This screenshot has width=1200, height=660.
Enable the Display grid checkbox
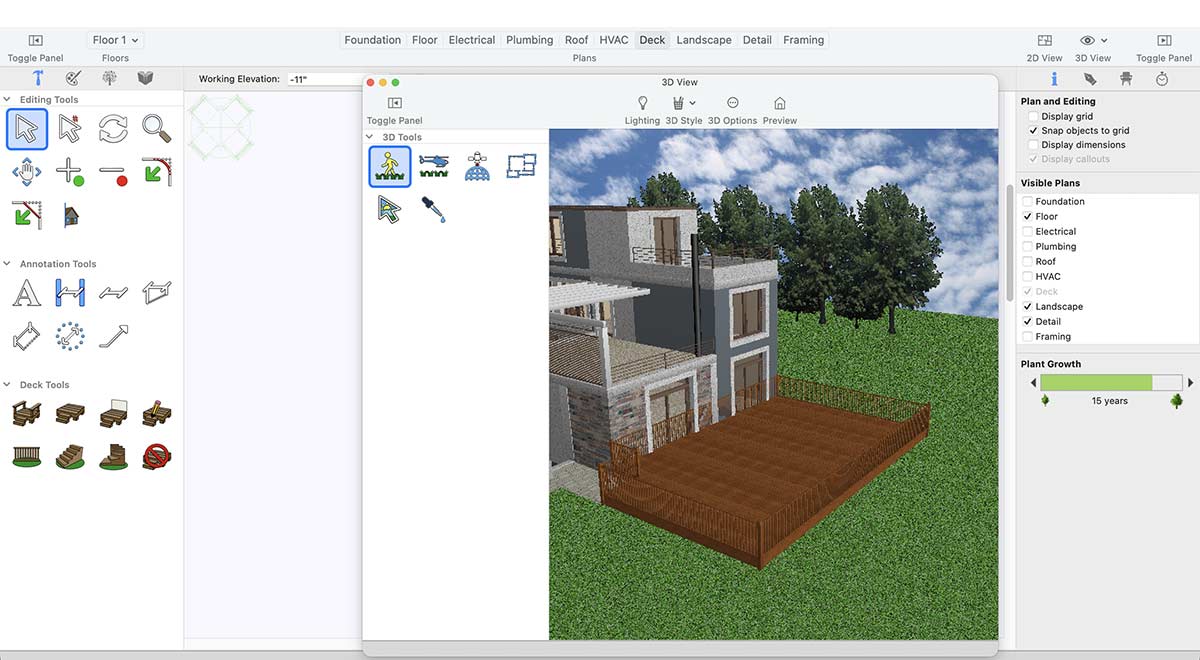click(1033, 116)
